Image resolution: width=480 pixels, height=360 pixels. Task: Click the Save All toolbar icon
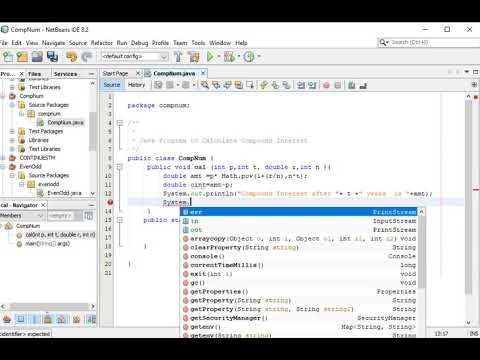[x=52, y=57]
